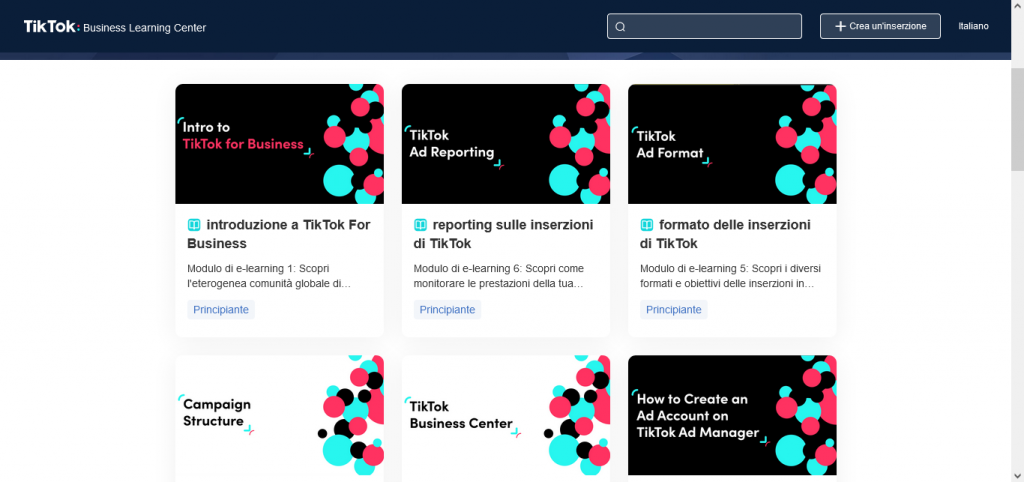Click Principiante tag under reporting sulle inserzioni
1024x482 pixels.
point(447,310)
